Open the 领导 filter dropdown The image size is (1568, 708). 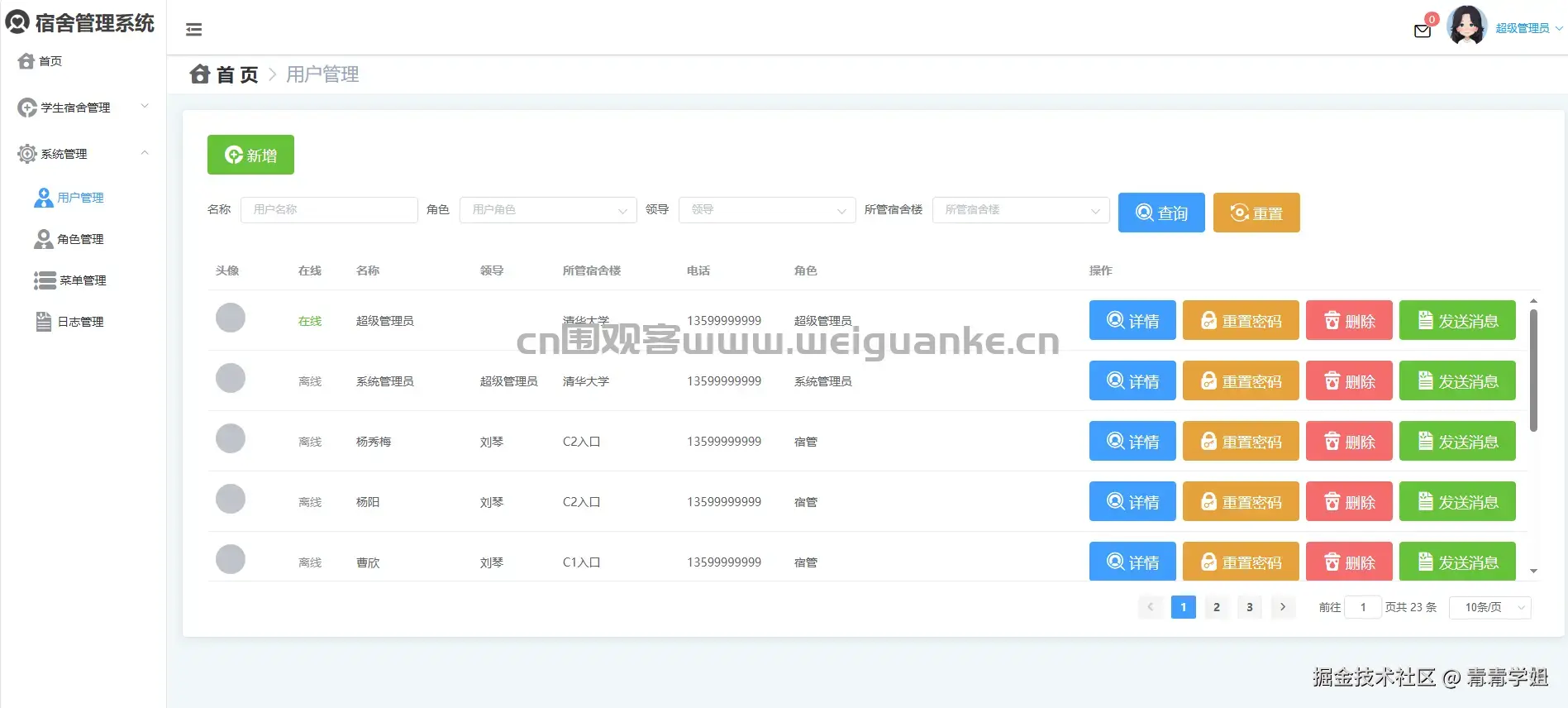click(767, 210)
